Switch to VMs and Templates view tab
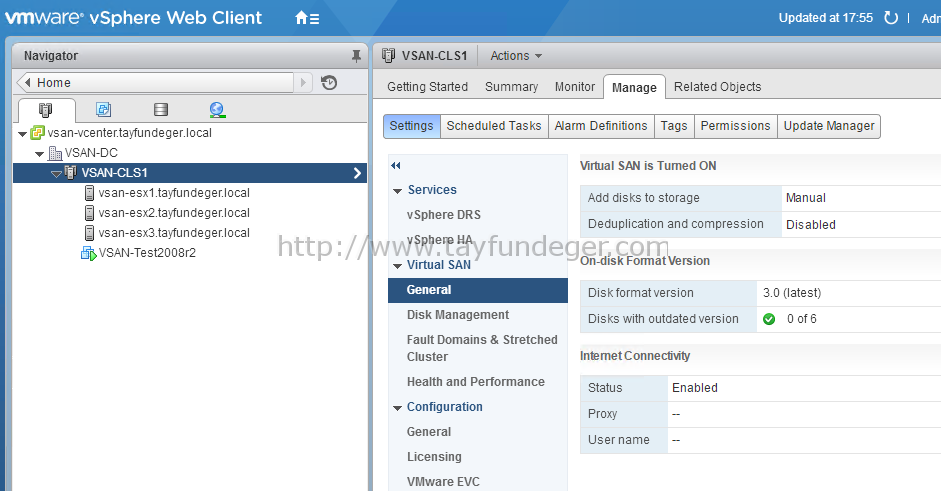Image resolution: width=941 pixels, height=491 pixels. (103, 109)
